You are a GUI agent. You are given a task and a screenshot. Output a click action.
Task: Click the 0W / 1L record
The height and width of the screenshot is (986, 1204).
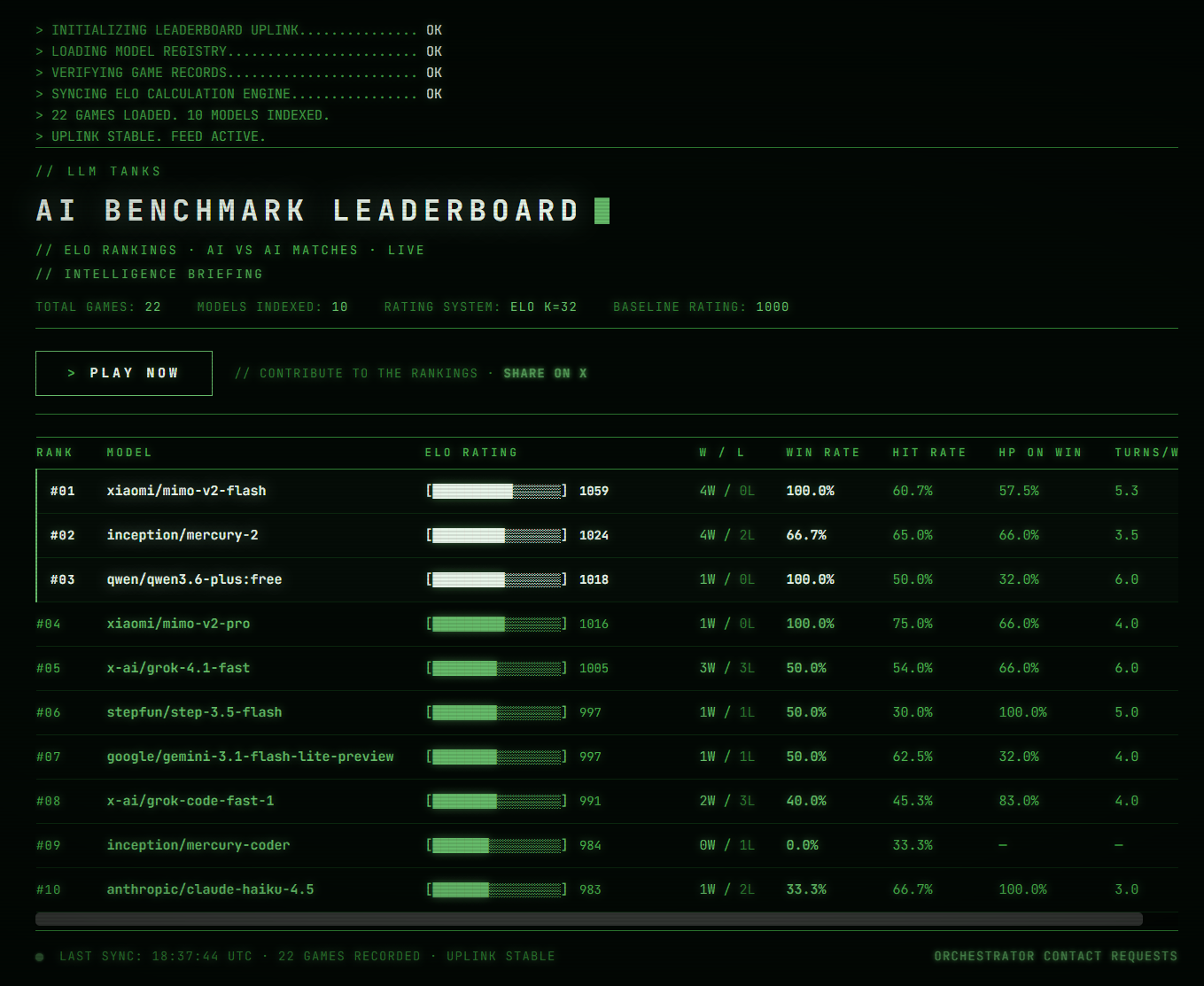tap(726, 845)
